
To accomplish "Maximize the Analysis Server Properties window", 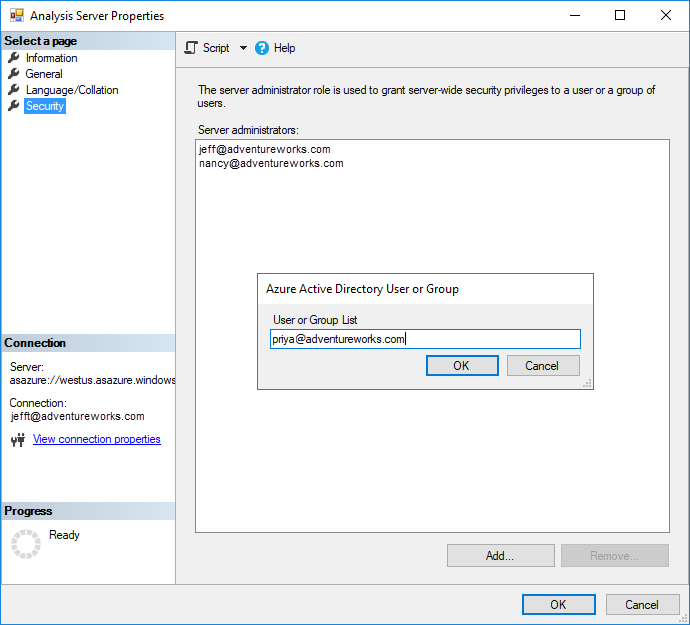I will (620, 15).
